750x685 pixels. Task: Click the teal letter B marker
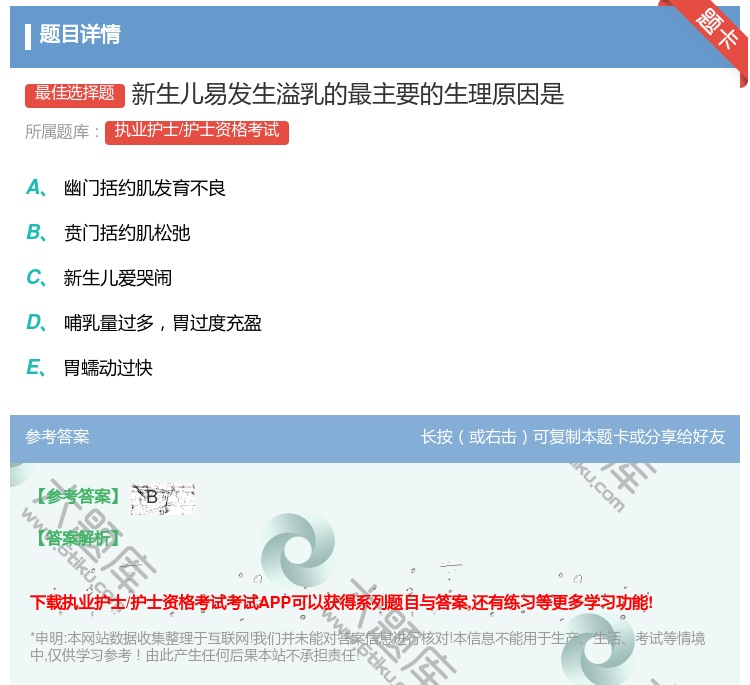(36, 232)
